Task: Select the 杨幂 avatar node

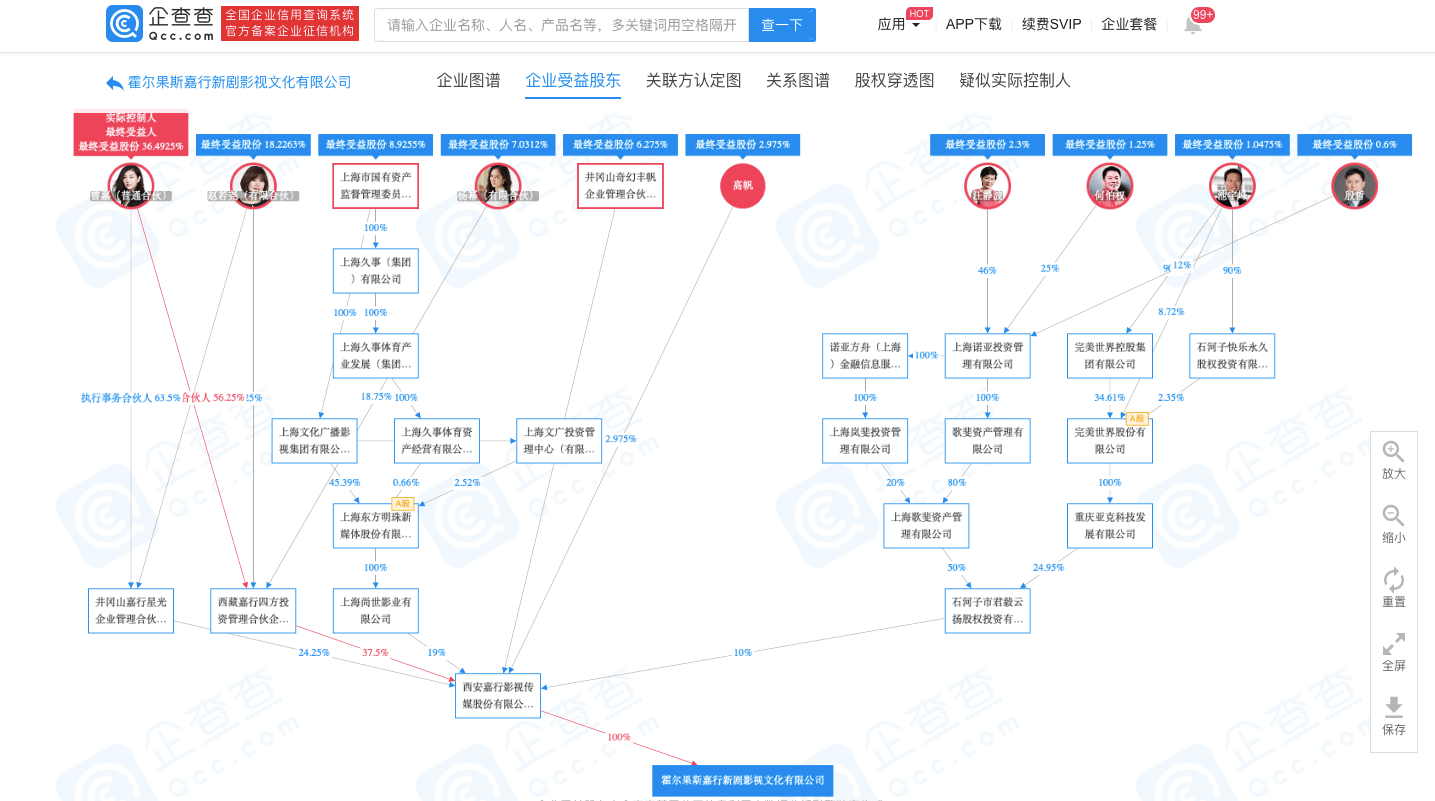Action: coord(498,186)
